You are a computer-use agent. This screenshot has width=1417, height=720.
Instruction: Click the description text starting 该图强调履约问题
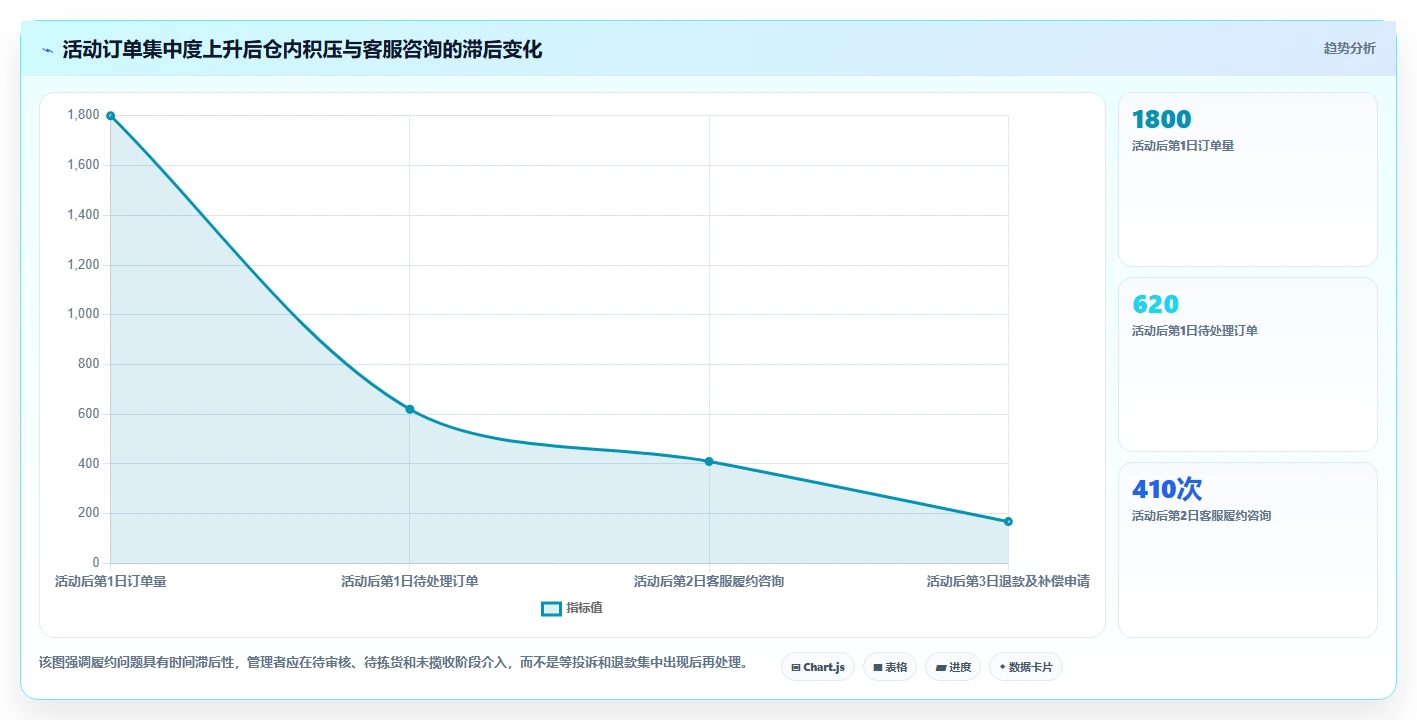393,662
